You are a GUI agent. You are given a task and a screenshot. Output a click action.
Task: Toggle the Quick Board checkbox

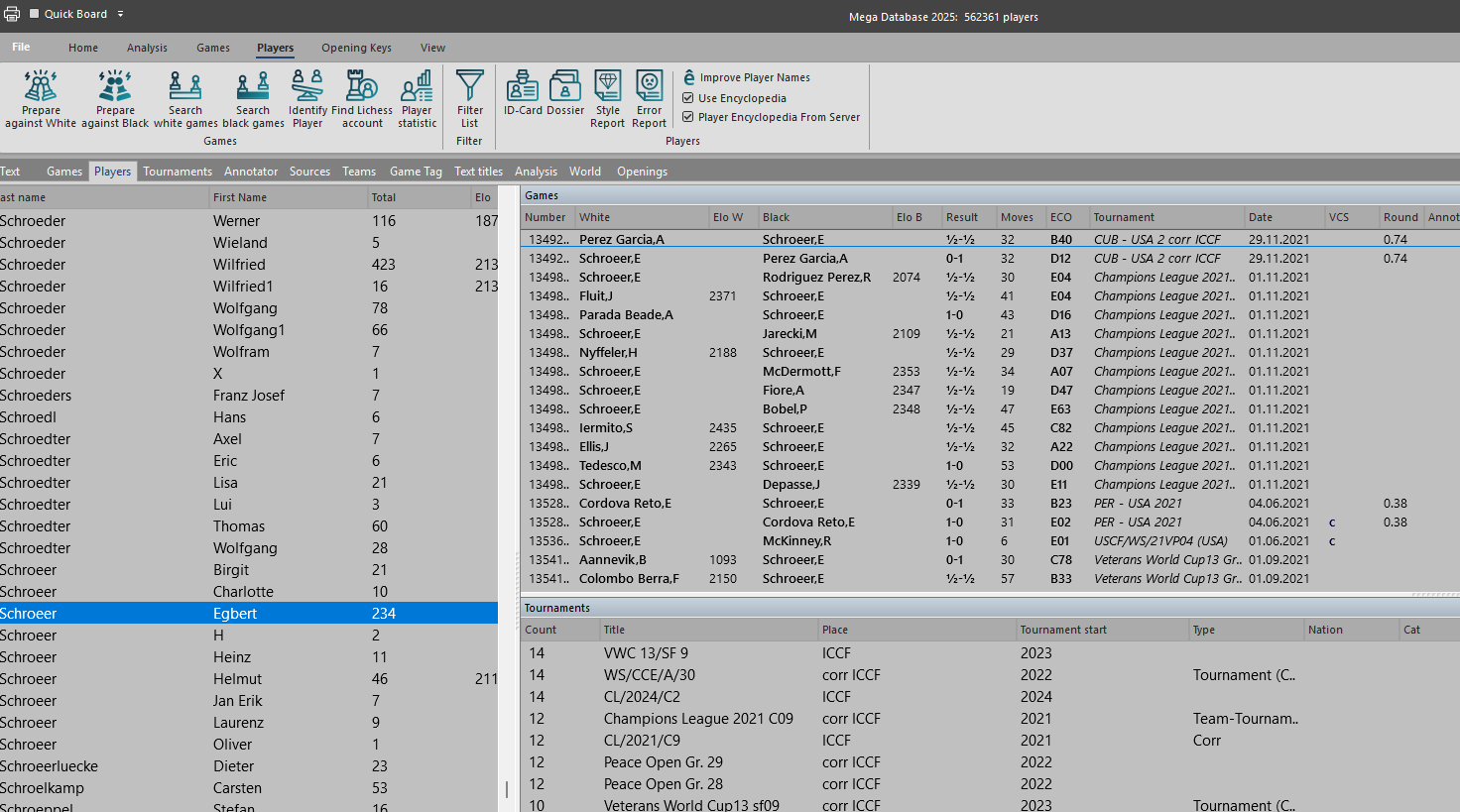point(35,14)
